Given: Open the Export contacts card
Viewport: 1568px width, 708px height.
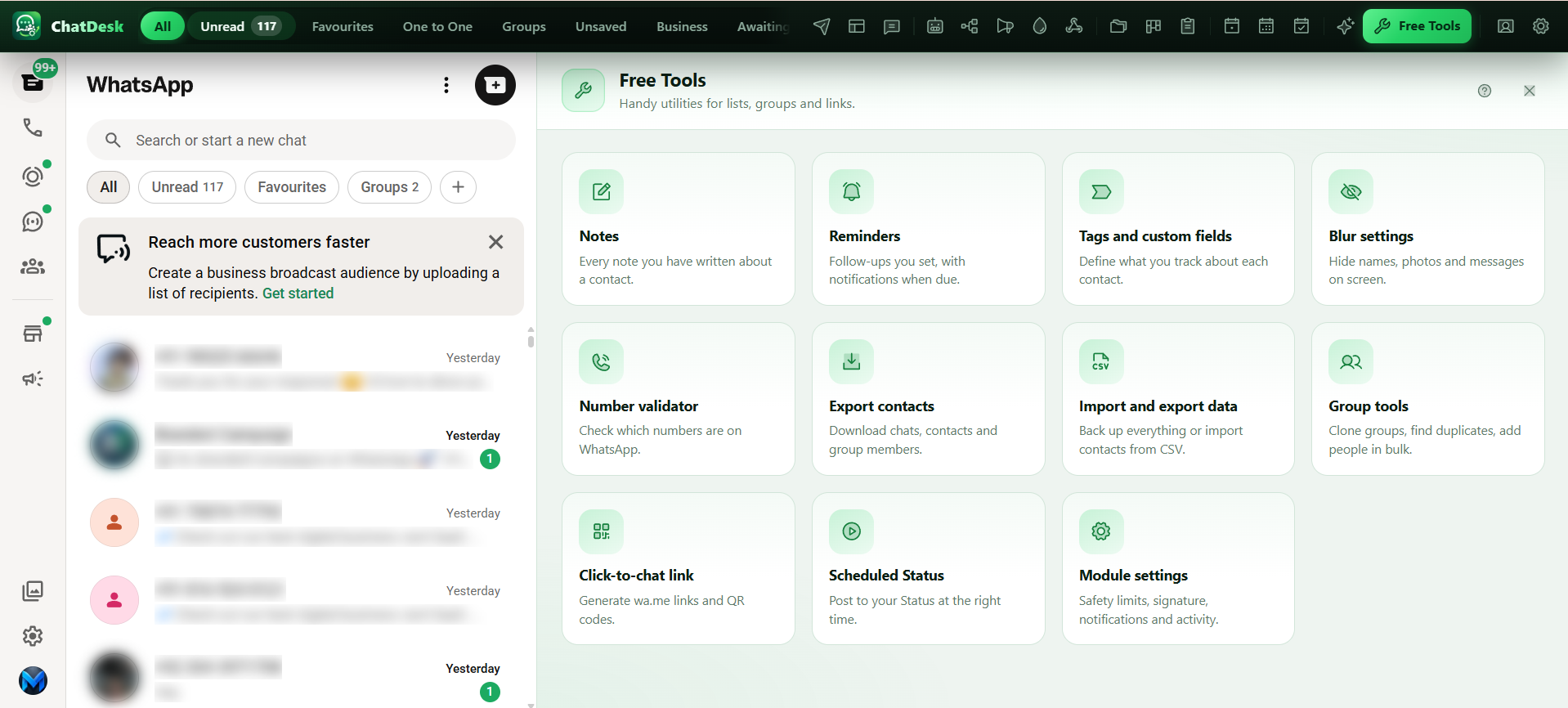Looking at the screenshot, I should tap(929, 399).
